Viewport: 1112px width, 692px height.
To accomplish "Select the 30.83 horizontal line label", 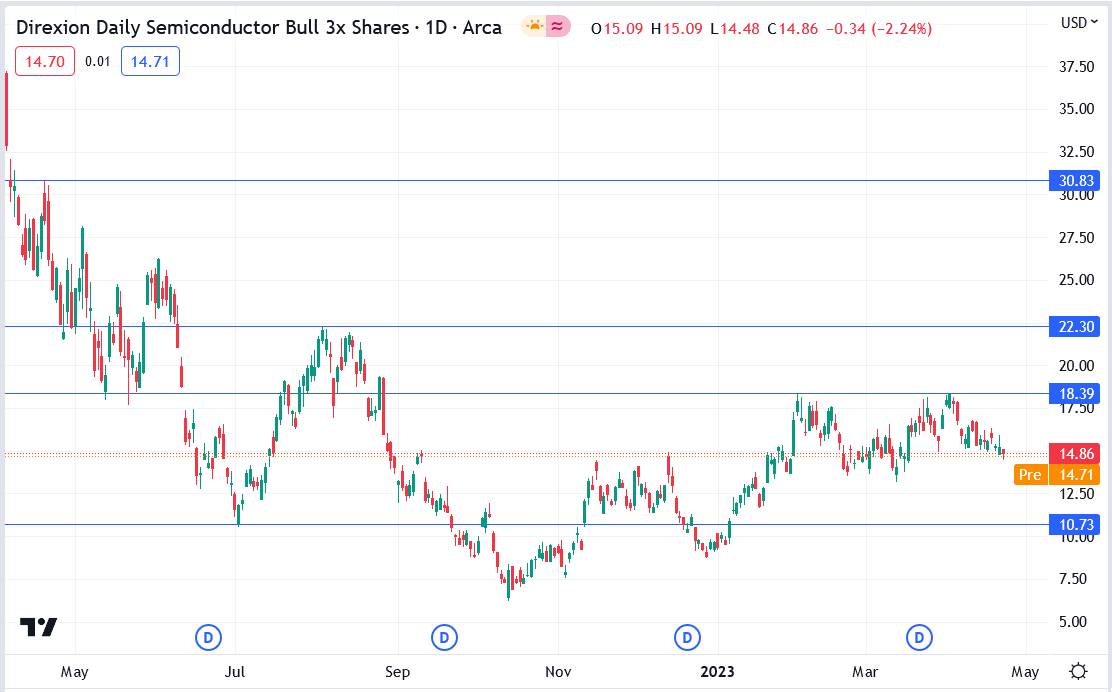I will (1074, 181).
